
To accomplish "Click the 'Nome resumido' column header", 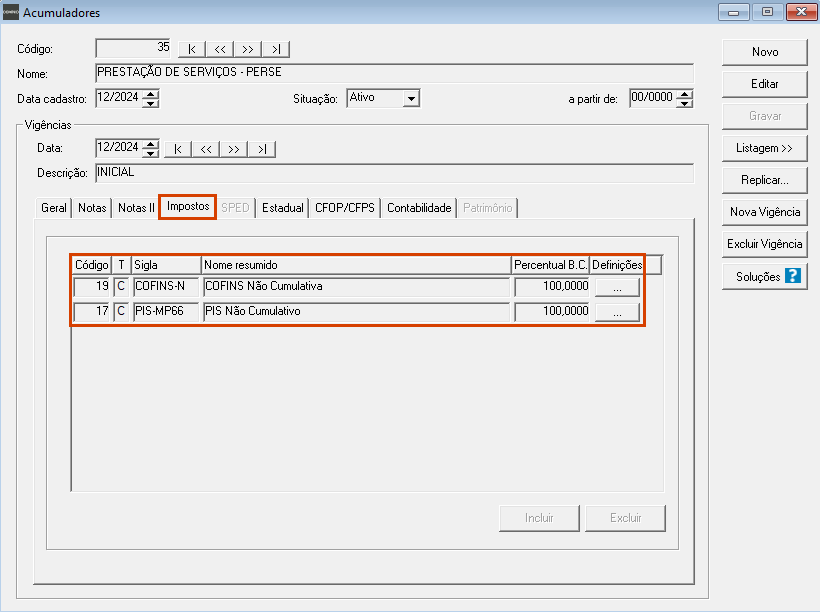I will tap(356, 265).
